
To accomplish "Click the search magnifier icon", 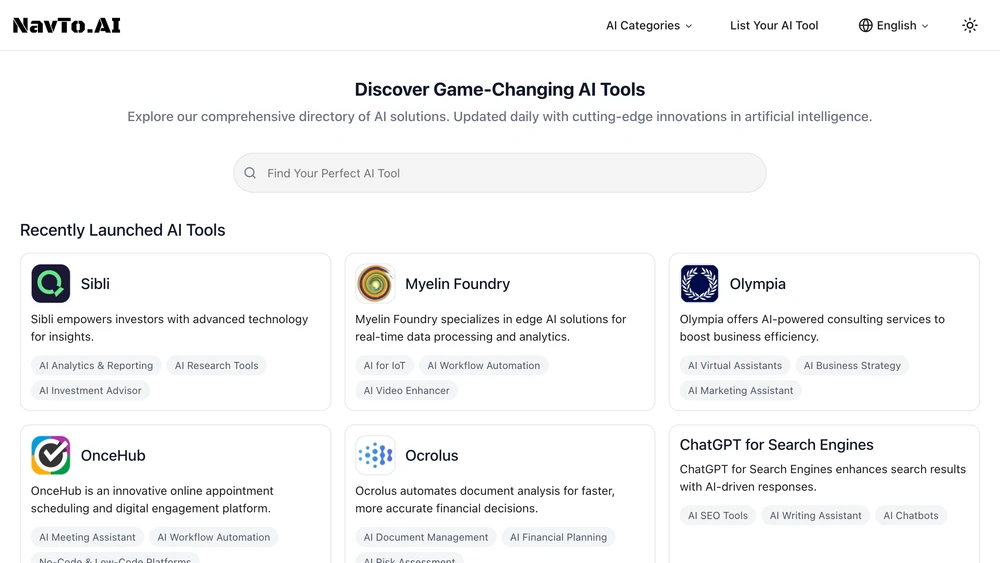I will (250, 173).
